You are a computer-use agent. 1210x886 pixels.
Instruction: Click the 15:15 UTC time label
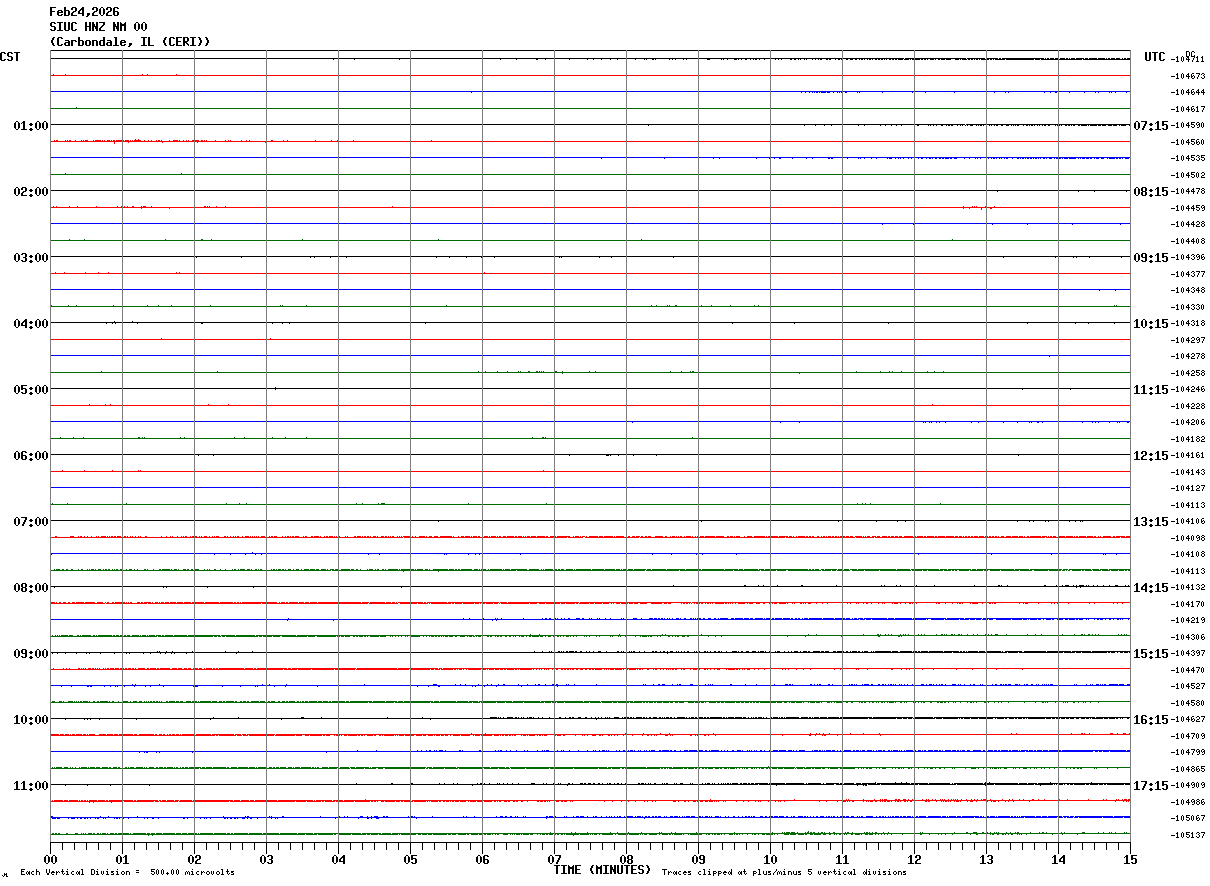point(1150,654)
